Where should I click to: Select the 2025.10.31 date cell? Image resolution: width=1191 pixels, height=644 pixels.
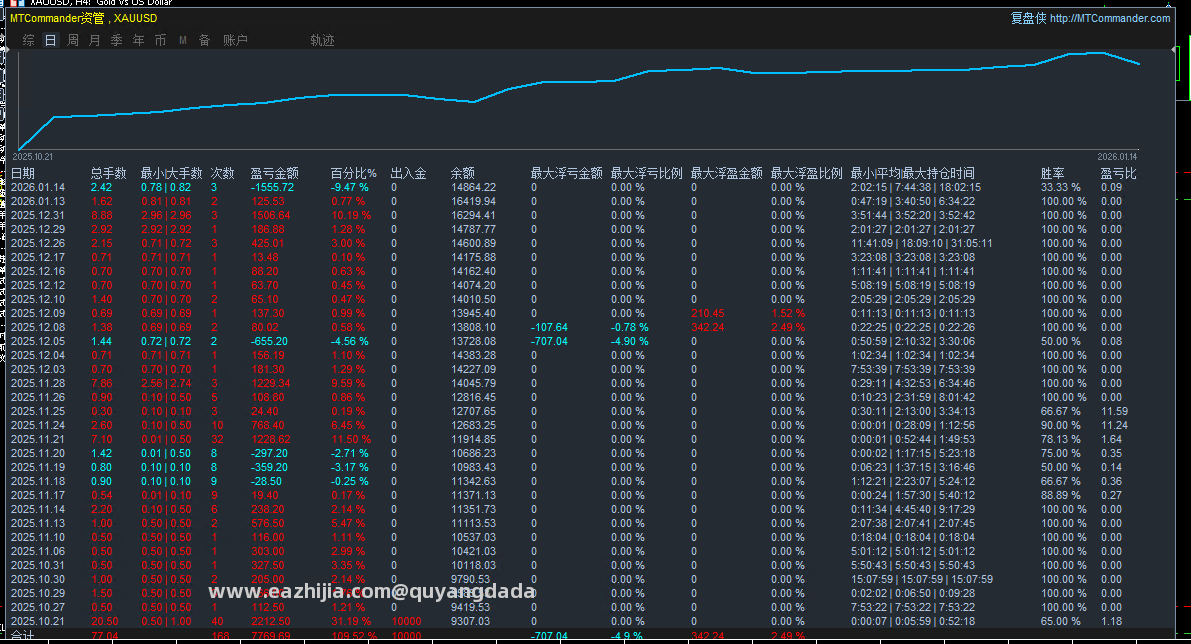[x=38, y=566]
